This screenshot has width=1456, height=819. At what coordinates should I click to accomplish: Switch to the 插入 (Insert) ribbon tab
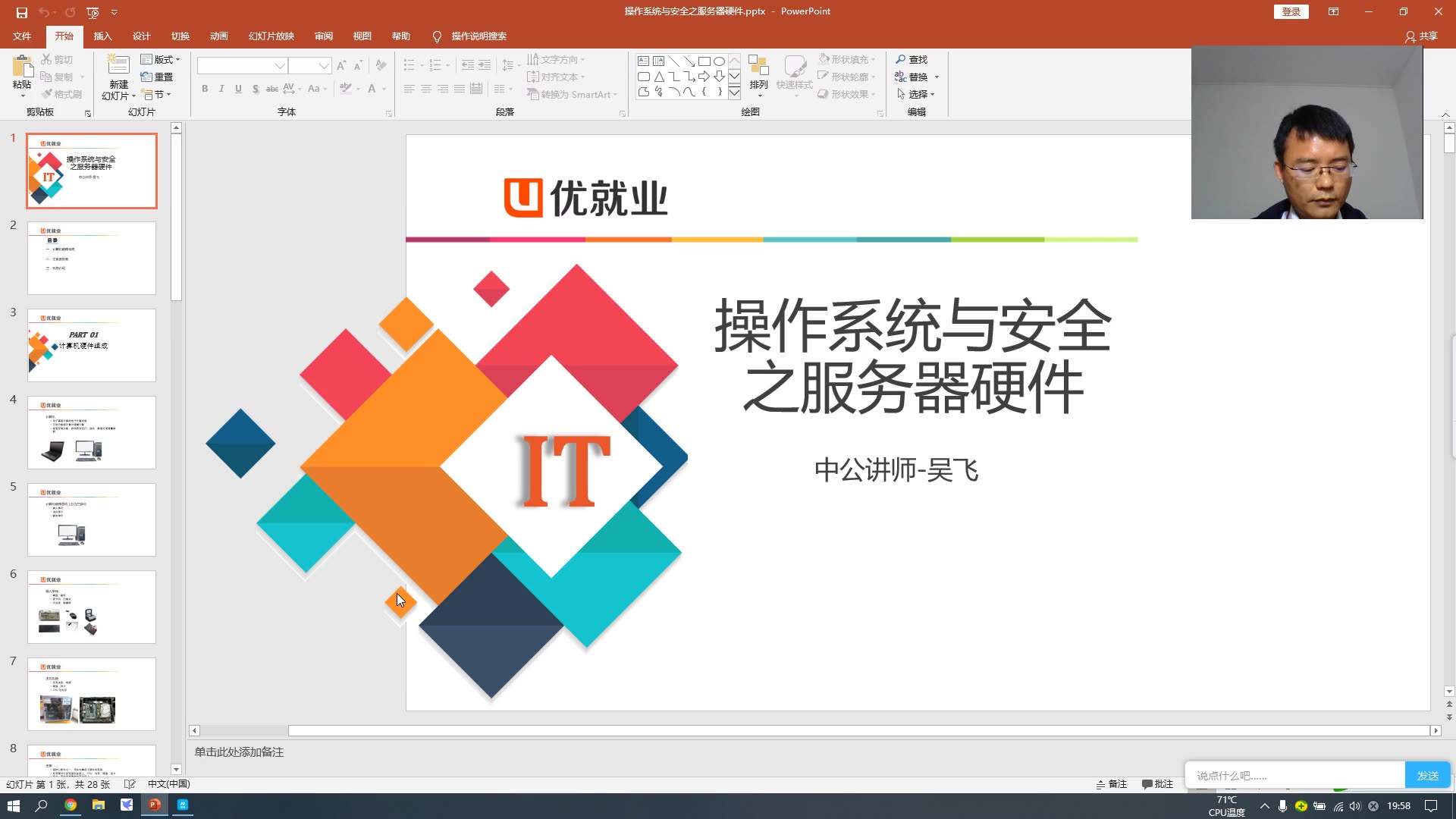102,36
